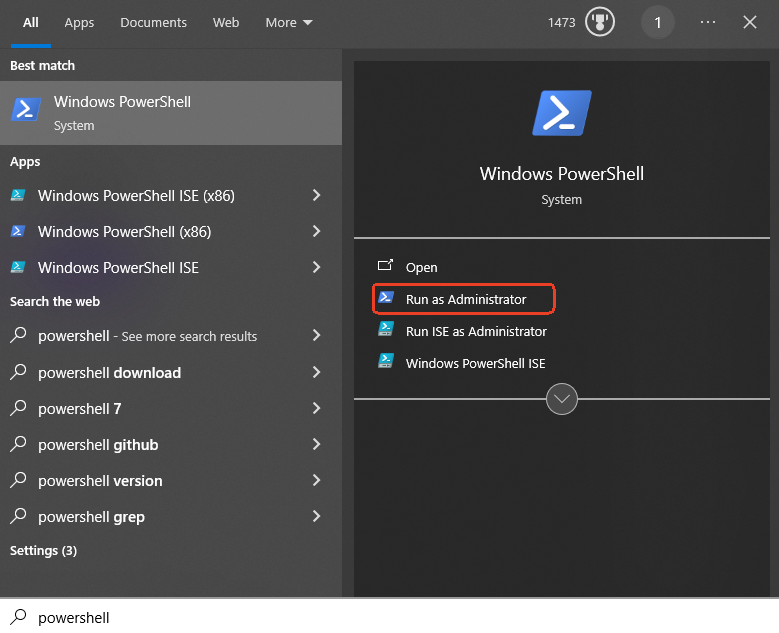Expand the powershell download chevron

pyautogui.click(x=316, y=372)
